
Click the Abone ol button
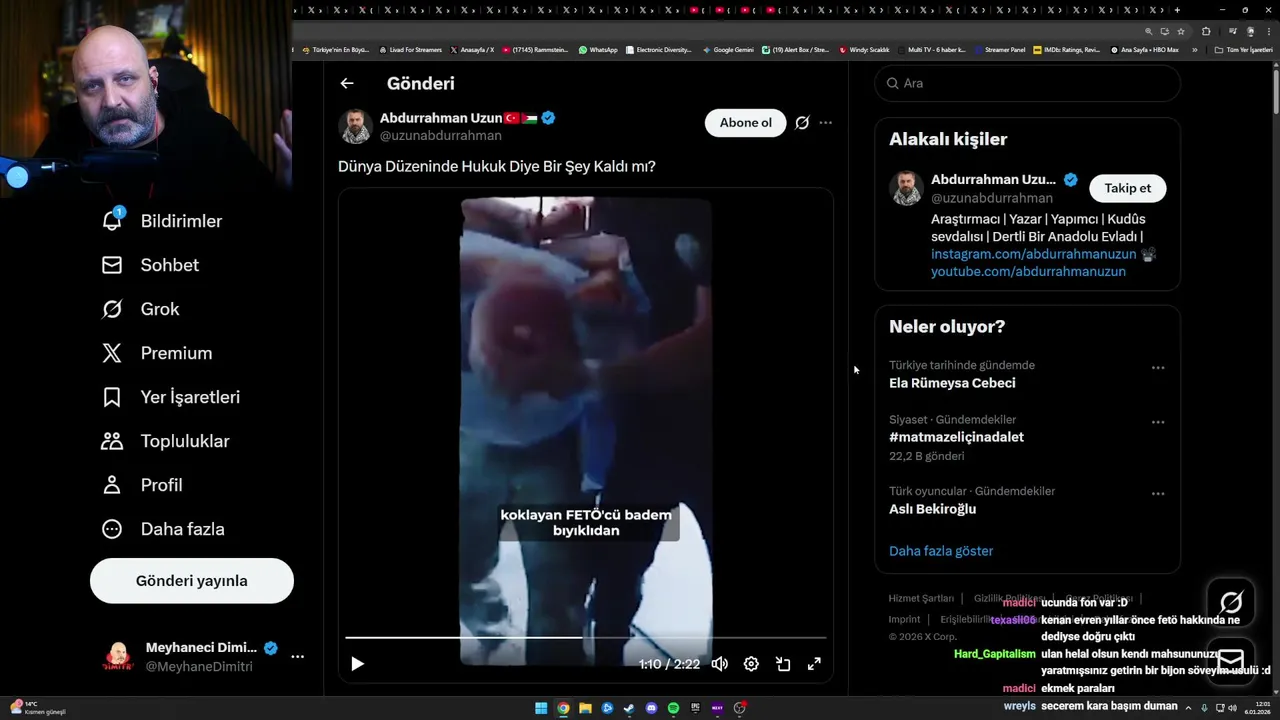coord(746,123)
